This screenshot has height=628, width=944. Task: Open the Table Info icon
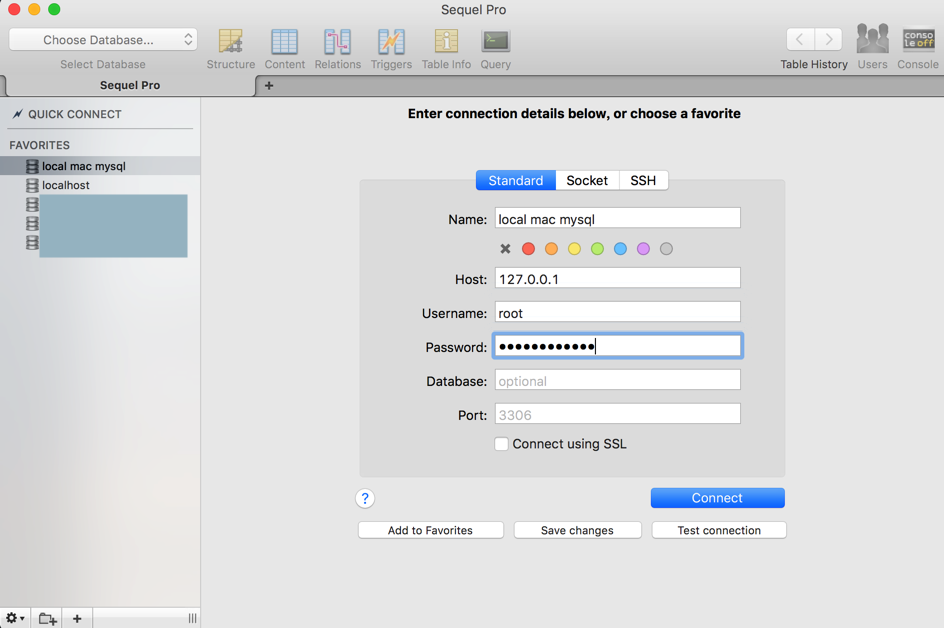click(446, 42)
